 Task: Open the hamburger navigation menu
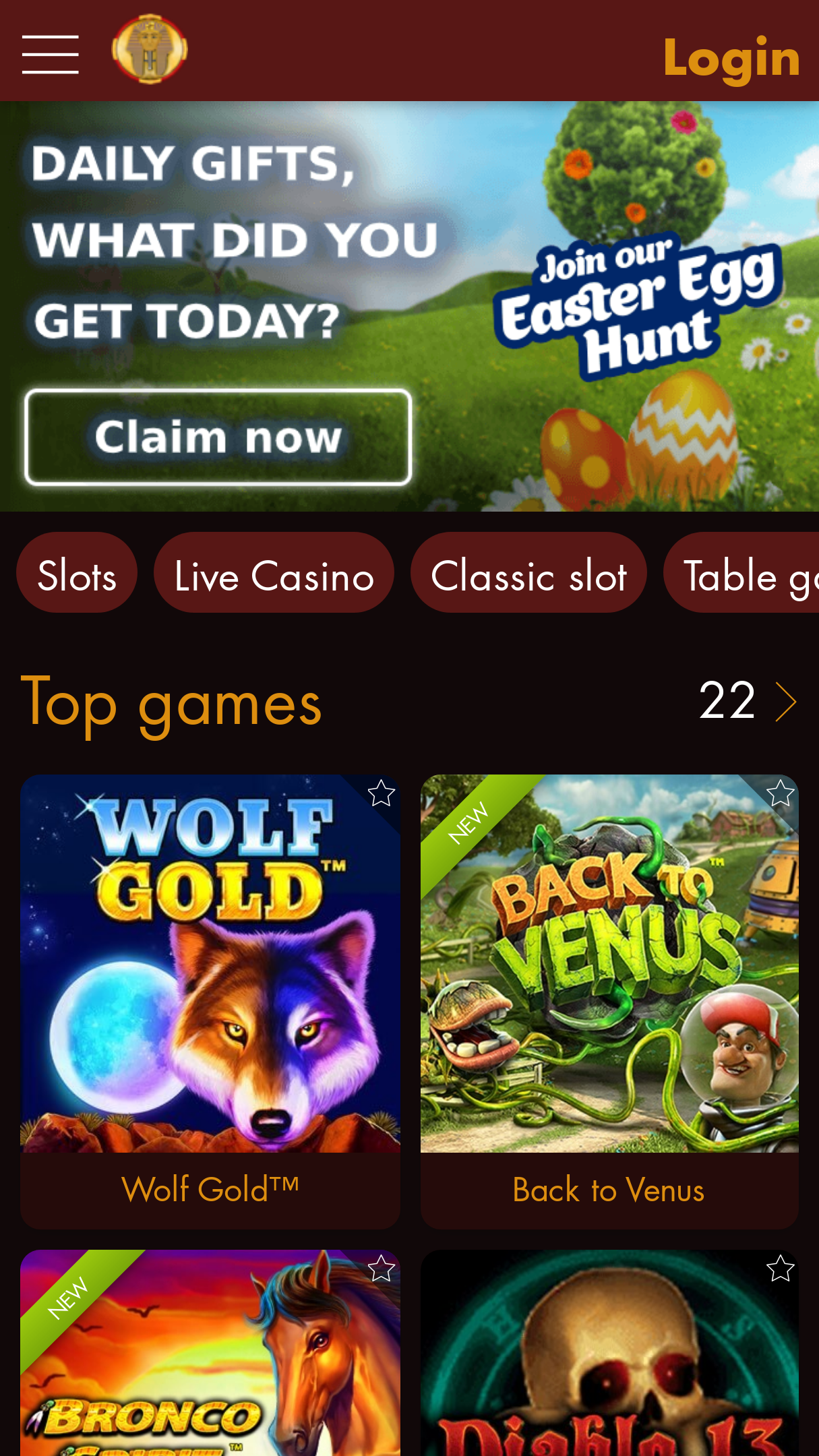(50, 55)
